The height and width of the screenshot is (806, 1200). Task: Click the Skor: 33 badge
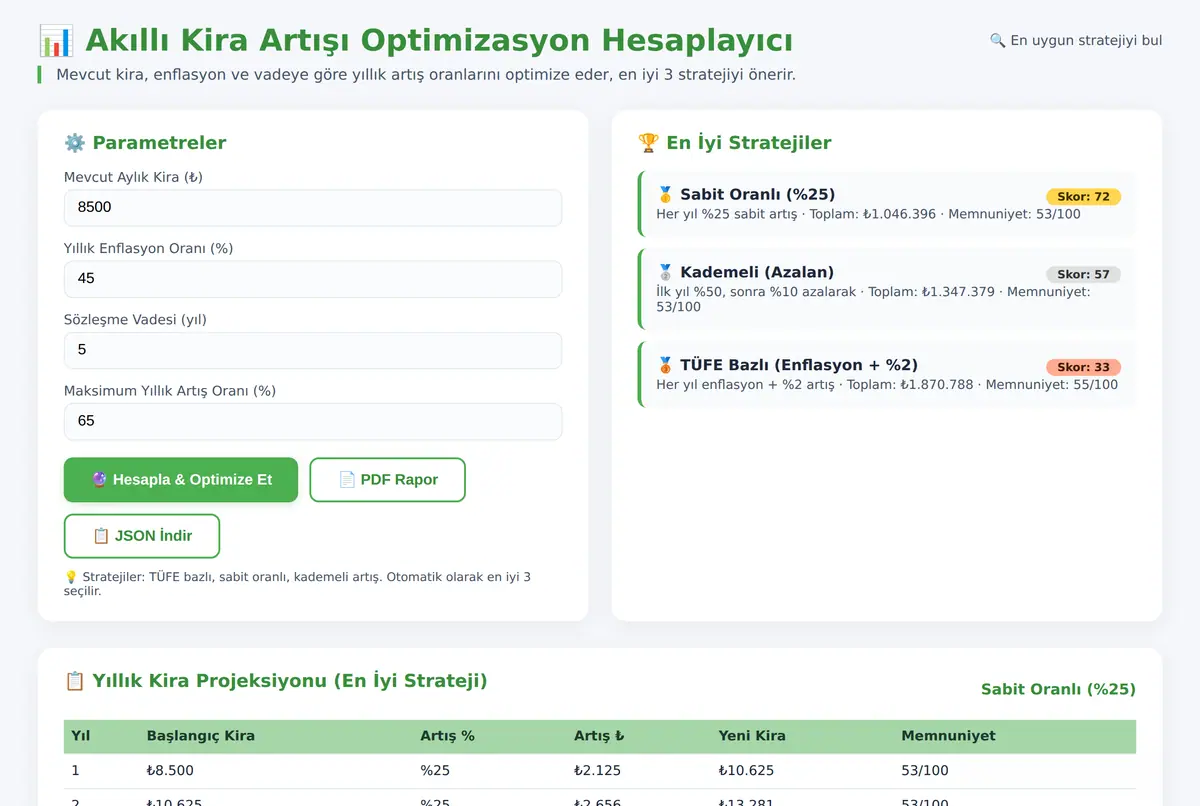(x=1083, y=367)
